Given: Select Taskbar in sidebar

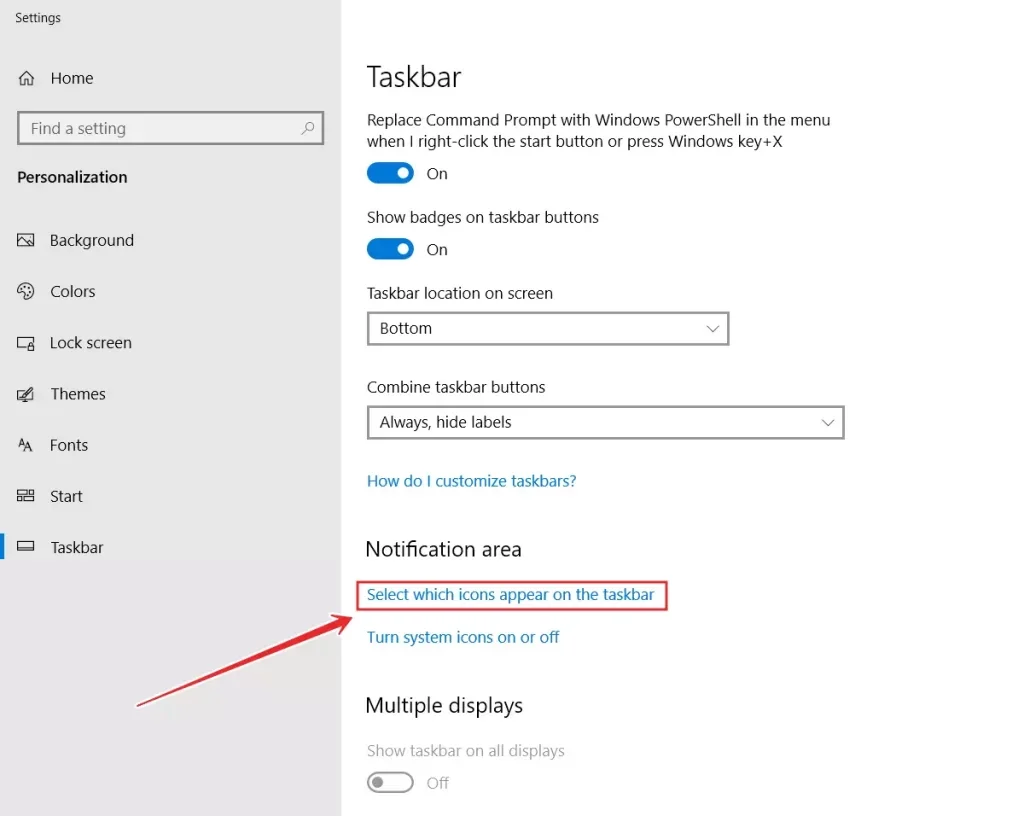Looking at the screenshot, I should tap(76, 547).
